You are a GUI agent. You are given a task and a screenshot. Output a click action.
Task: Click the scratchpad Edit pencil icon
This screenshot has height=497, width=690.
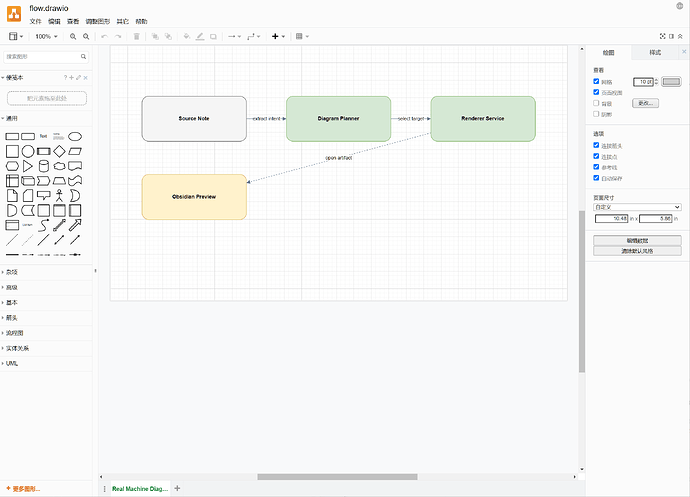pos(78,77)
